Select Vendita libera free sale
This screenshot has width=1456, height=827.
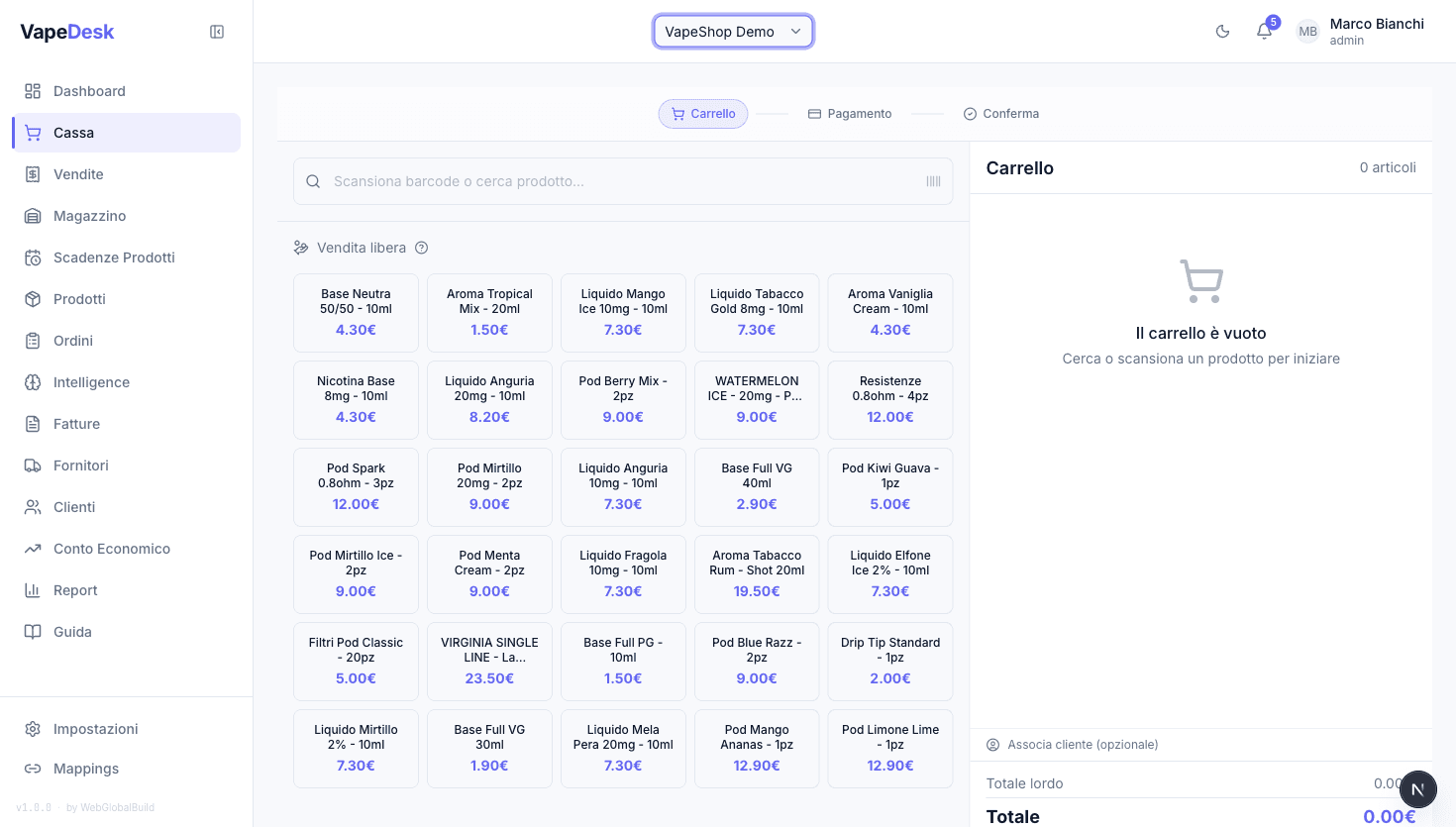pos(361,248)
